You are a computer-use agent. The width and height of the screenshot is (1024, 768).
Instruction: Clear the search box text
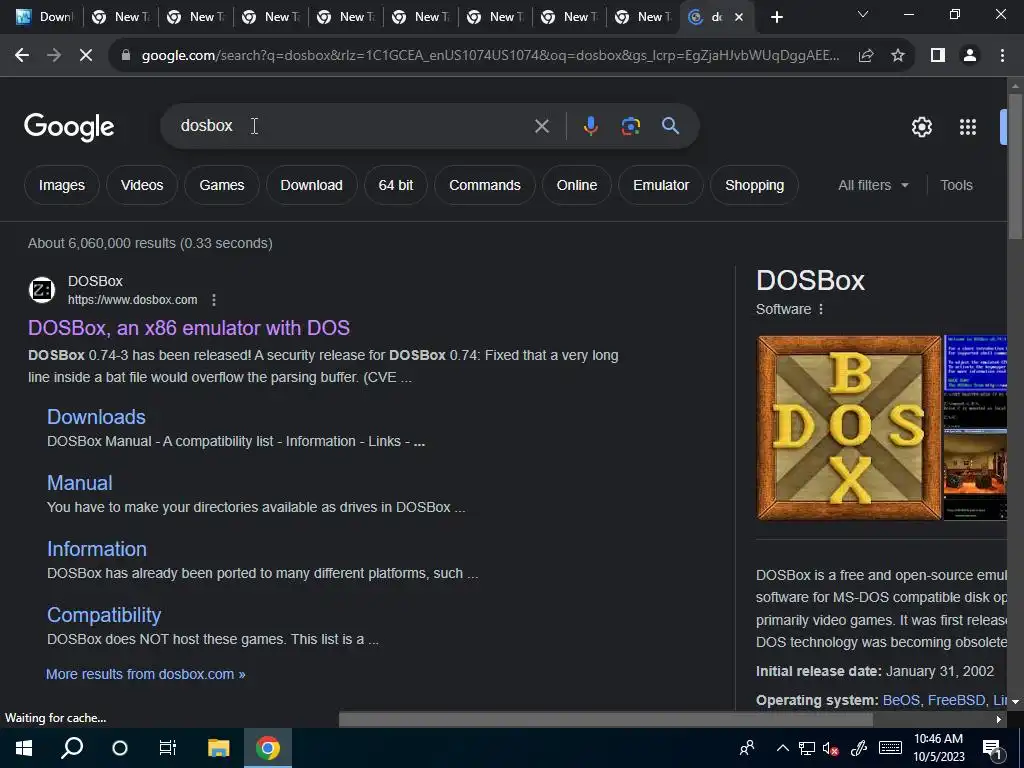(541, 126)
